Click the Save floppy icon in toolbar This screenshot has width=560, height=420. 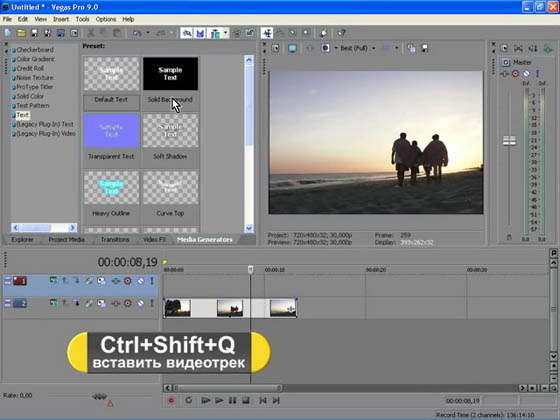pyautogui.click(x=34, y=33)
